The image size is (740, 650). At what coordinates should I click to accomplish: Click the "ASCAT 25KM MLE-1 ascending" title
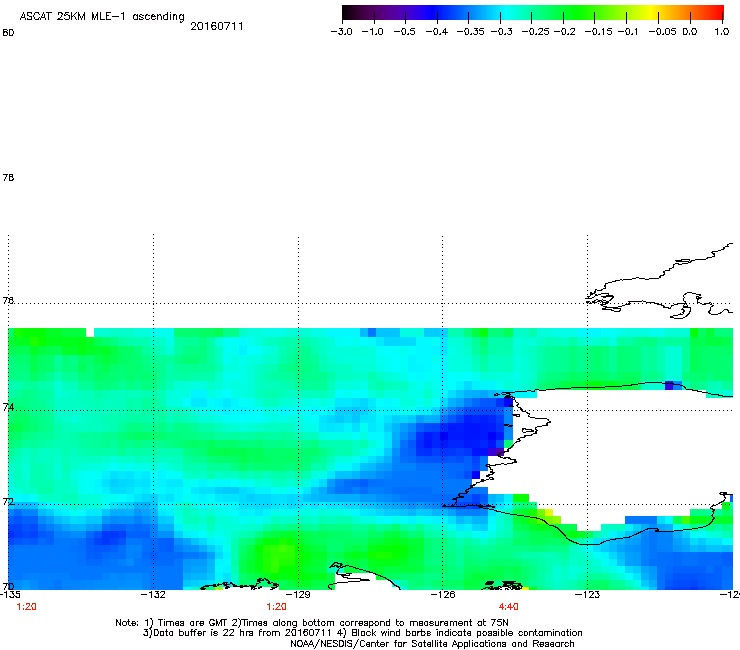point(102,17)
